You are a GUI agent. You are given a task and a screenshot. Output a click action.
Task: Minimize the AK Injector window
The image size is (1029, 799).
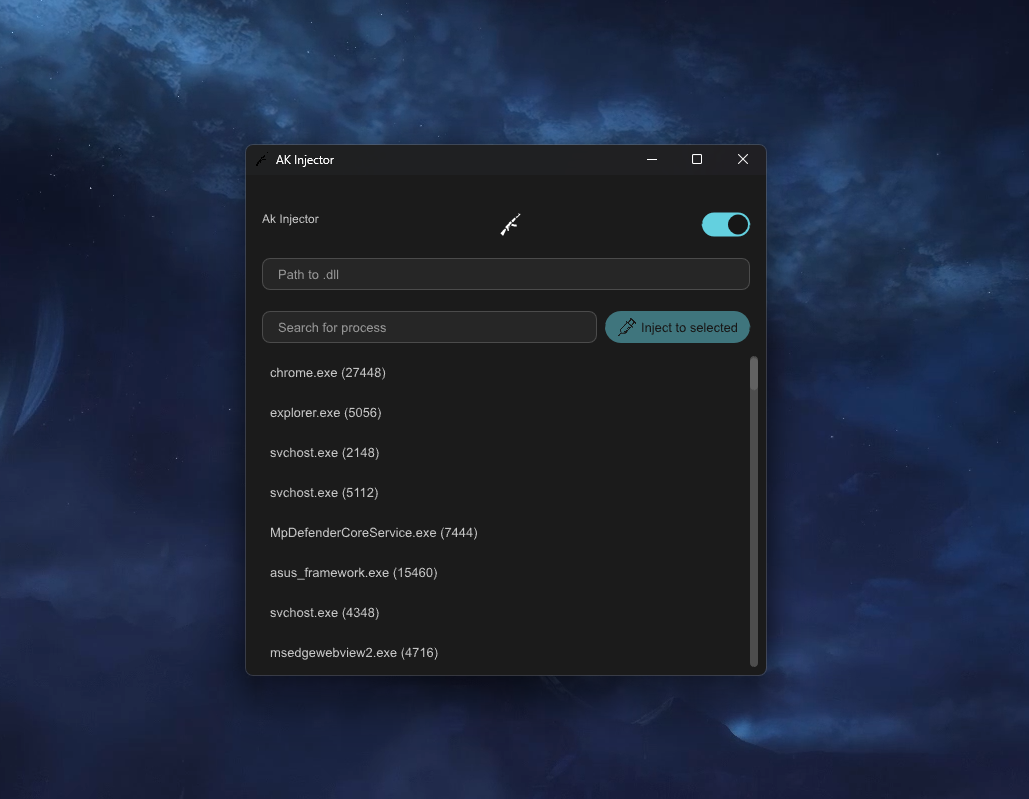pos(651,159)
